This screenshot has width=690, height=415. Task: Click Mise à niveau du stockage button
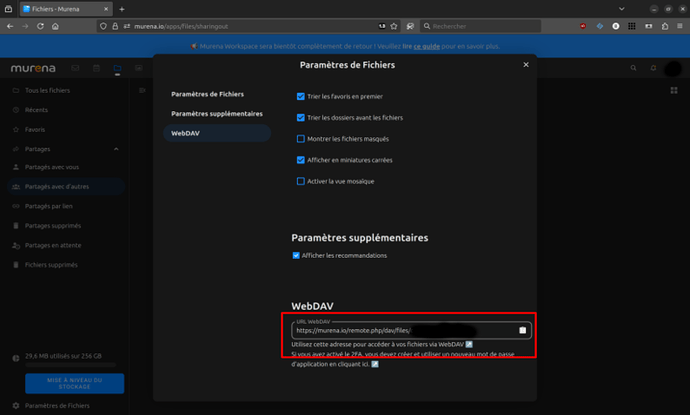coord(74,383)
